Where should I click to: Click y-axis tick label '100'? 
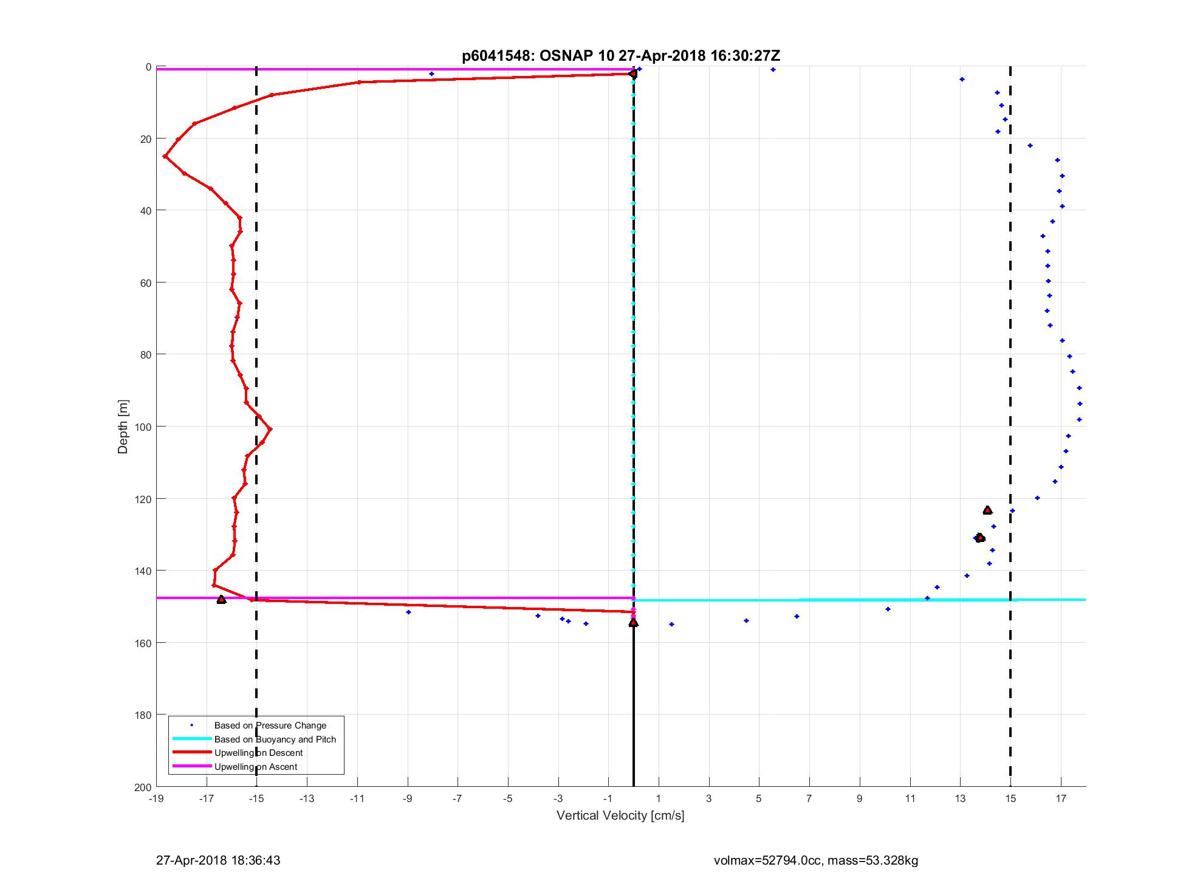coord(143,427)
